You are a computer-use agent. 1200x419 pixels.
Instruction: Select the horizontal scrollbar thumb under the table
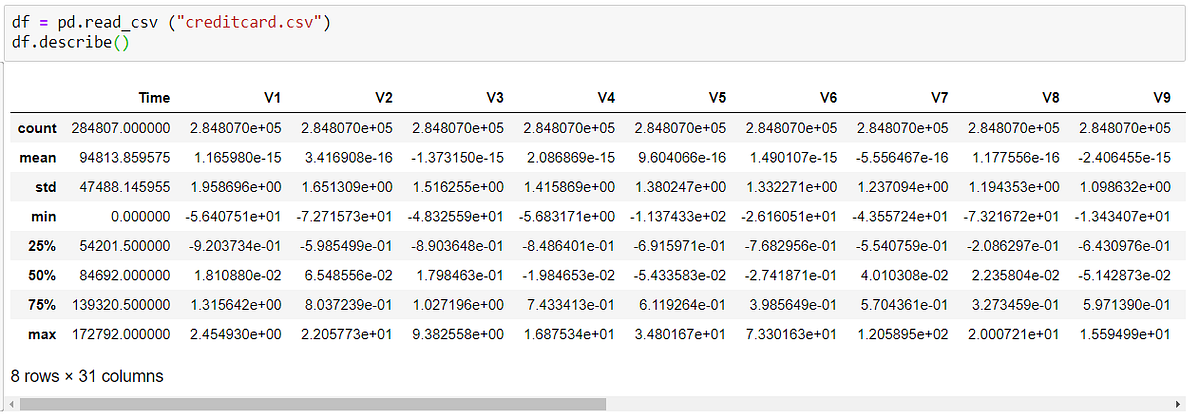pos(312,404)
